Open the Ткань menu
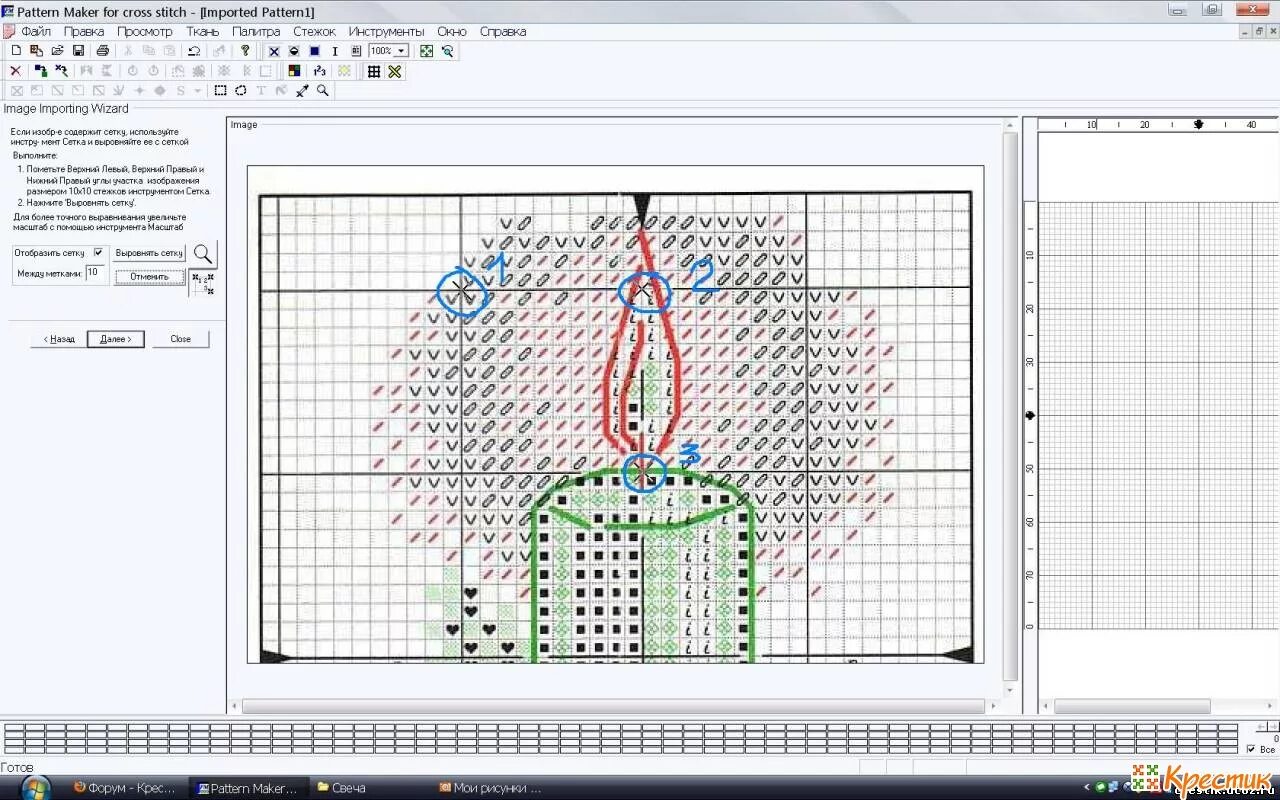1280x800 pixels. pyautogui.click(x=202, y=31)
